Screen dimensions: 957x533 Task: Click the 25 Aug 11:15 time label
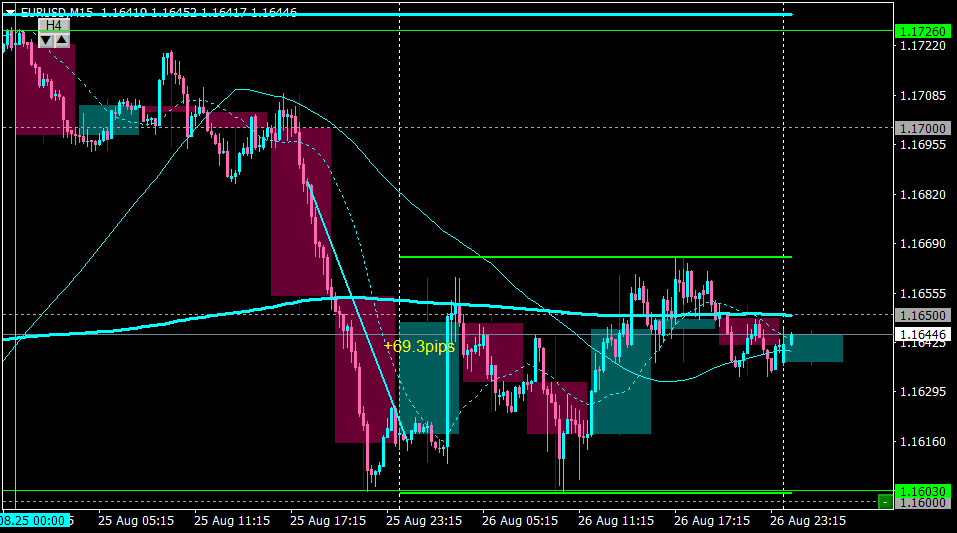(232, 521)
